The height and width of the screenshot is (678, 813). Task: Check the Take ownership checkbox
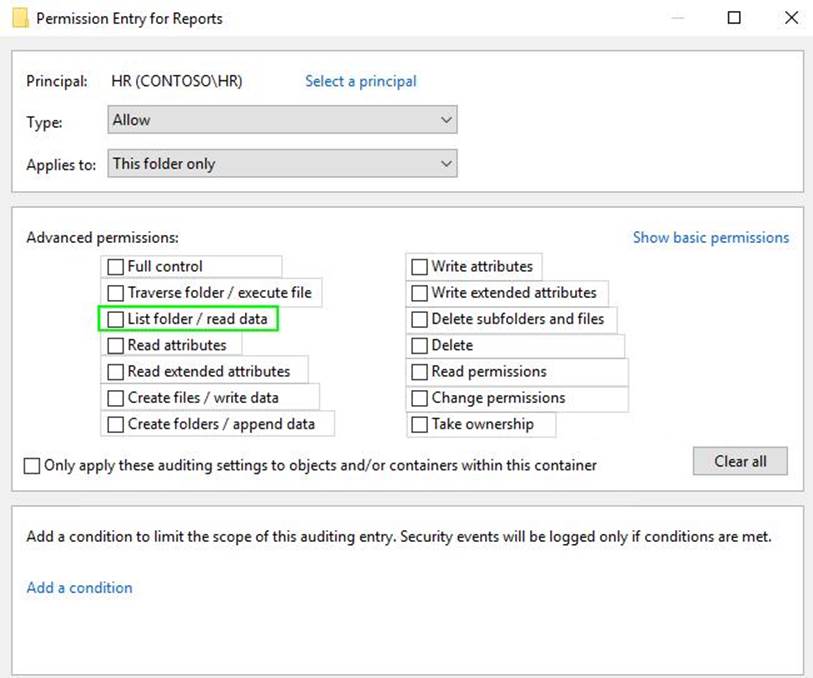click(x=420, y=424)
